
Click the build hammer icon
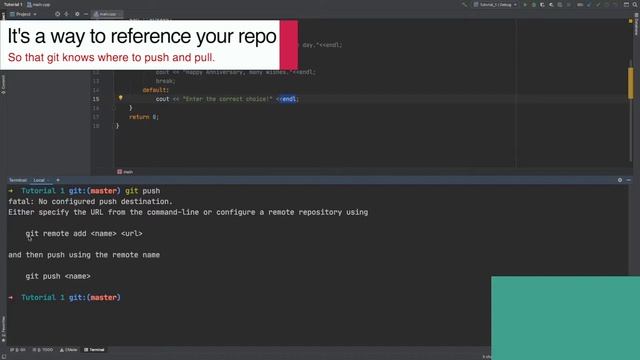[x=464, y=4]
